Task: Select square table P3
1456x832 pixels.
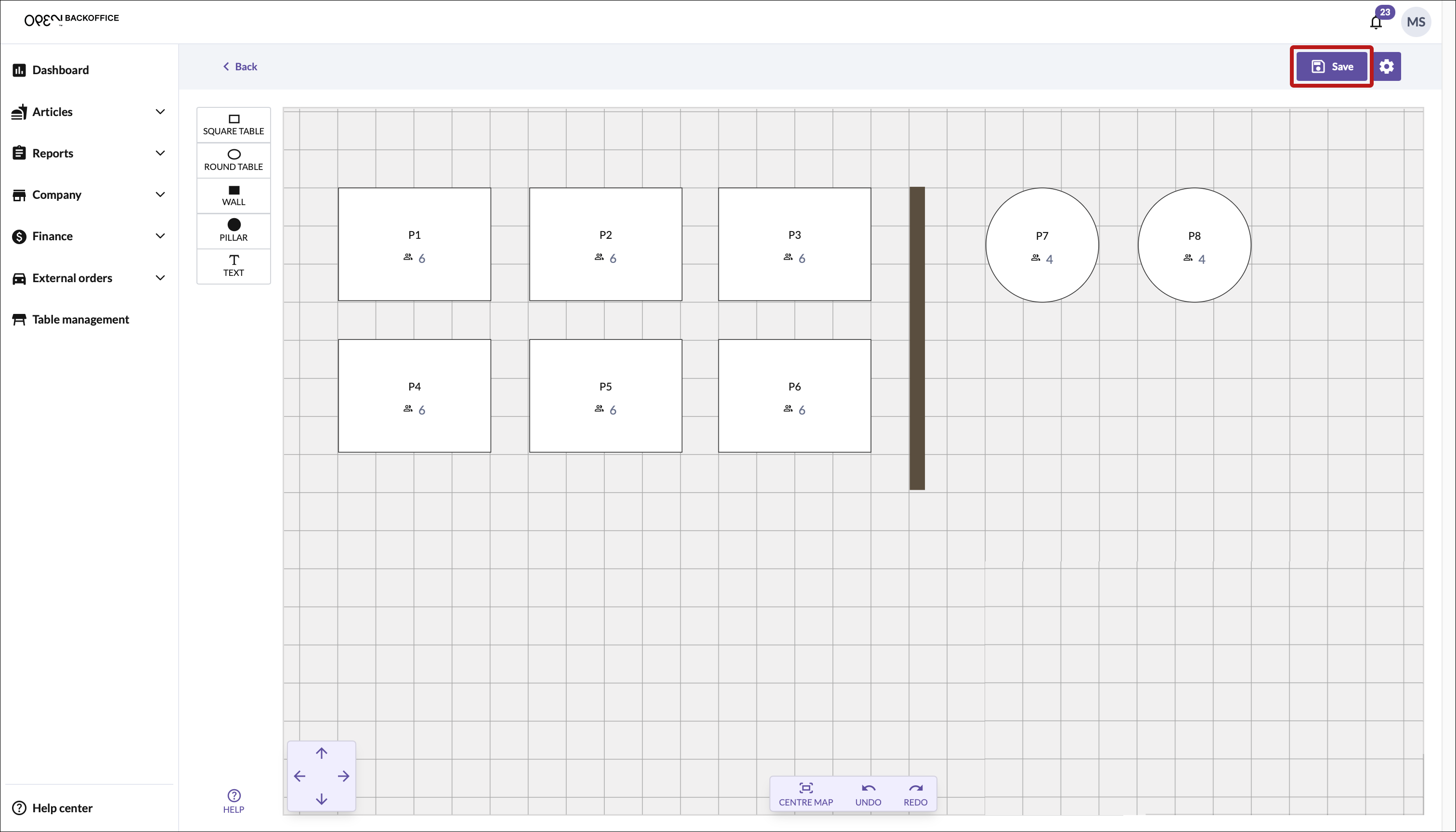Action: [794, 244]
